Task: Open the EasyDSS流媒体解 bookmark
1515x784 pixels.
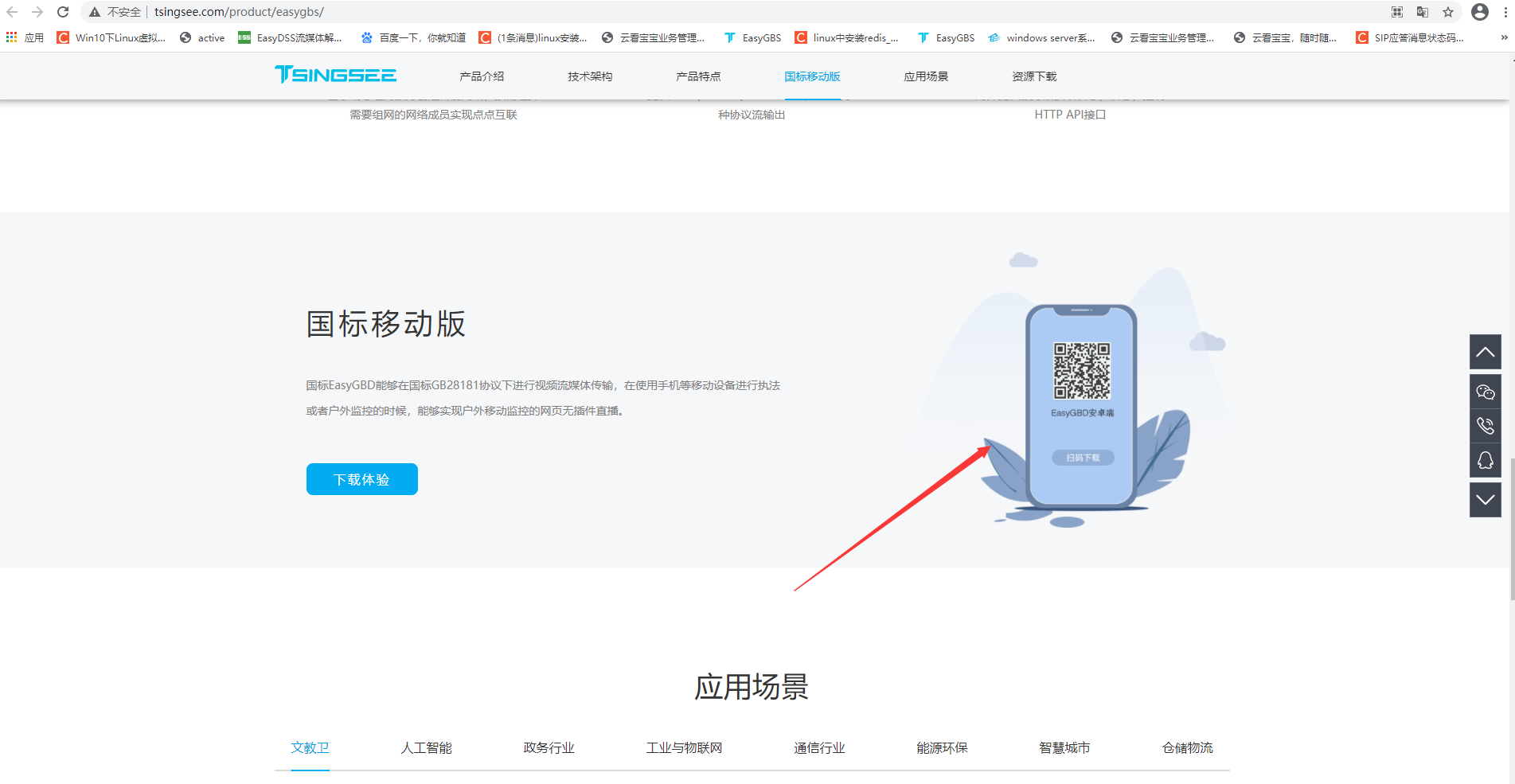Action: (290, 37)
